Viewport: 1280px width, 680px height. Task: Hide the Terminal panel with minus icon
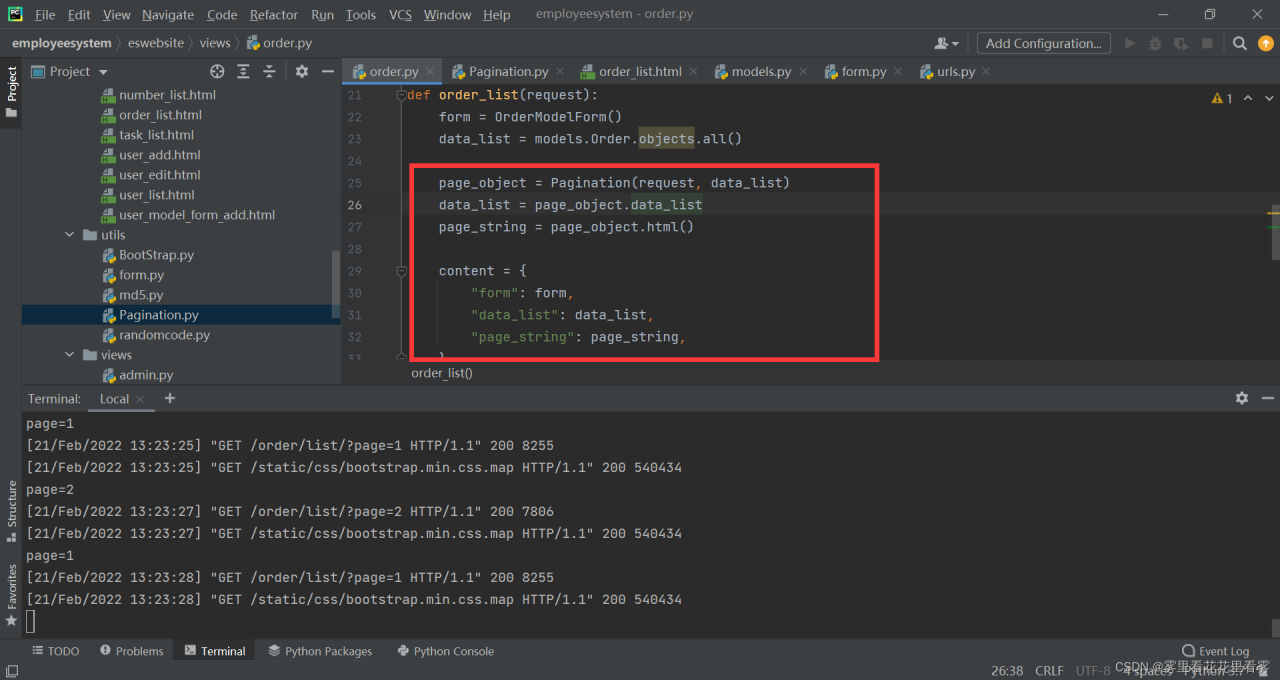tap(1267, 398)
